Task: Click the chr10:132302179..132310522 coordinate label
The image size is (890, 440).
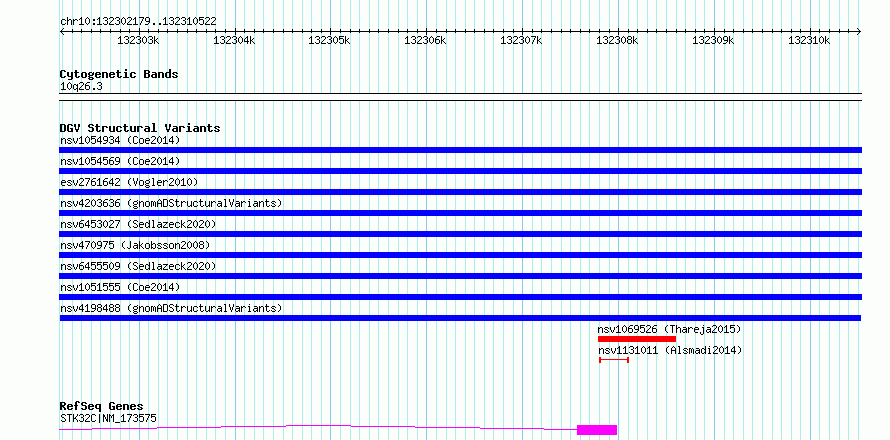Action: [x=138, y=22]
